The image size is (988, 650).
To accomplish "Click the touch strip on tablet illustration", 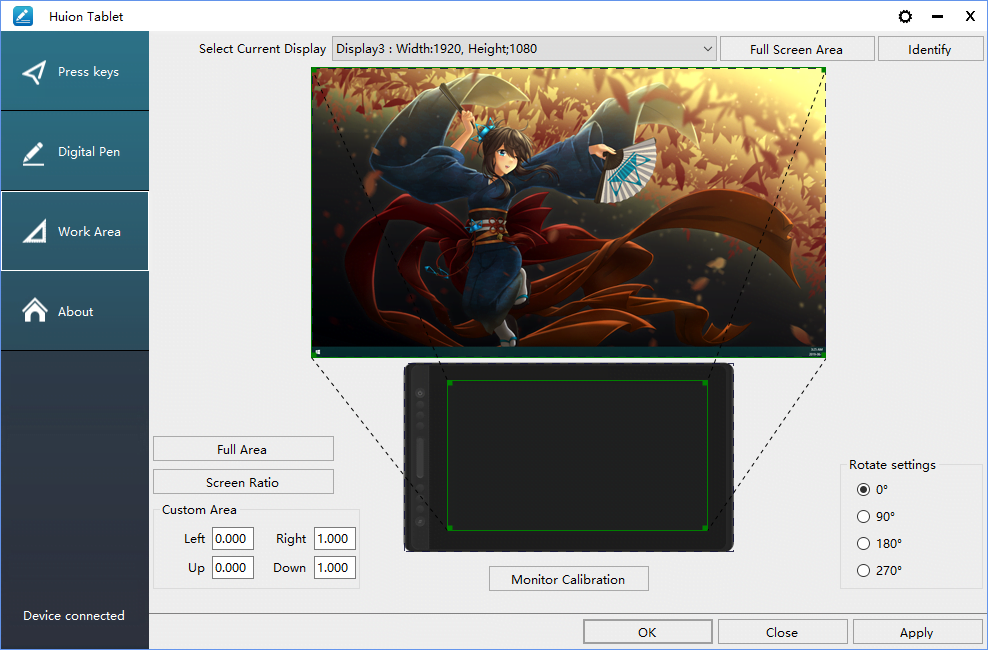I will tap(420, 458).
